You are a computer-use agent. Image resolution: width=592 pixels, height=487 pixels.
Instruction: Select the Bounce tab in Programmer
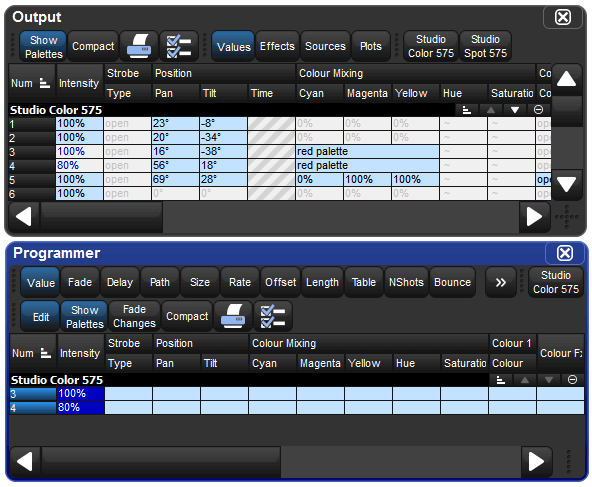click(452, 282)
